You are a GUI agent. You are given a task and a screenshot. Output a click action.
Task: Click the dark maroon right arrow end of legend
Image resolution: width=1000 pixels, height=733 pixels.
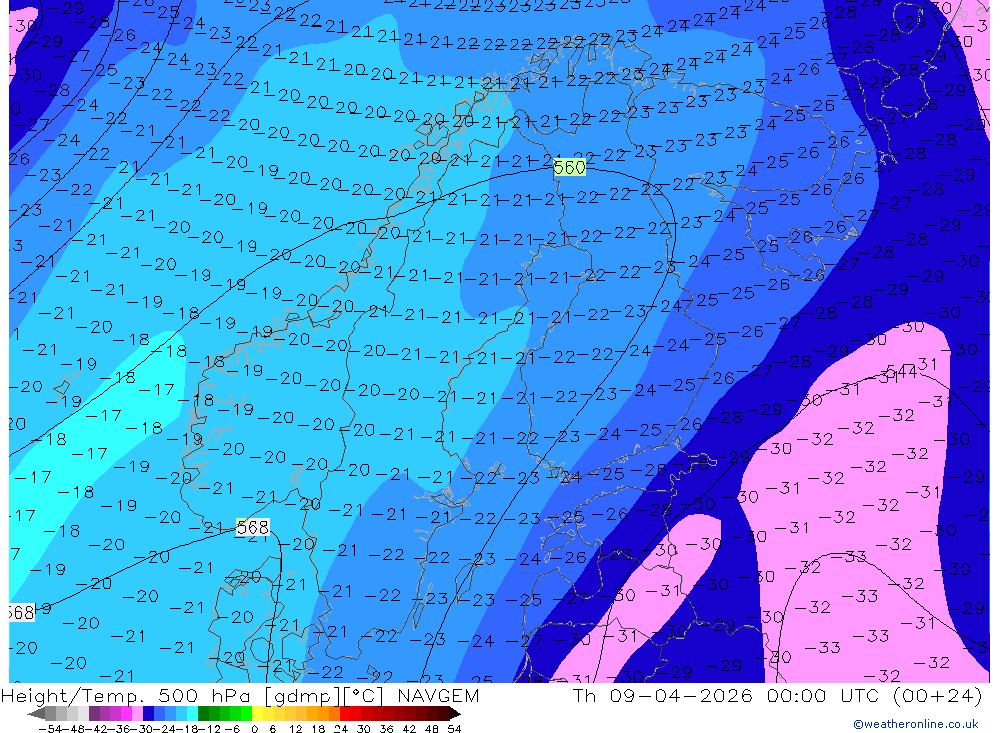[454, 714]
